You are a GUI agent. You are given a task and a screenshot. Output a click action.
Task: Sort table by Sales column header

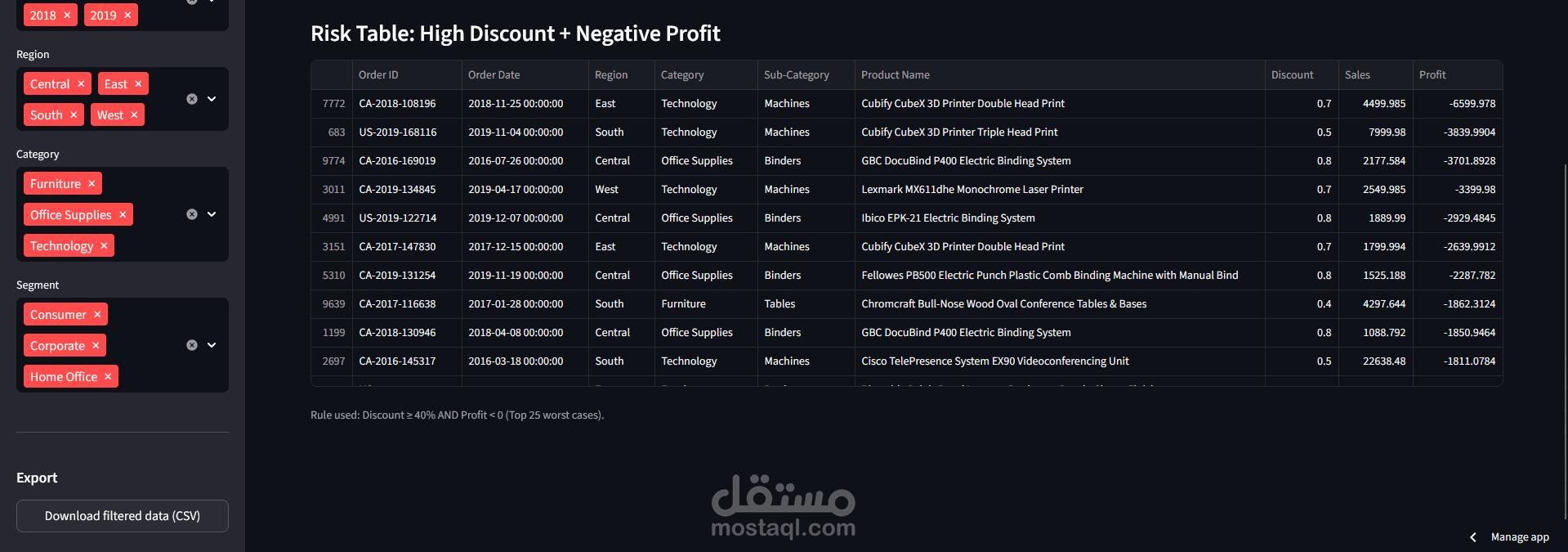pyautogui.click(x=1375, y=74)
